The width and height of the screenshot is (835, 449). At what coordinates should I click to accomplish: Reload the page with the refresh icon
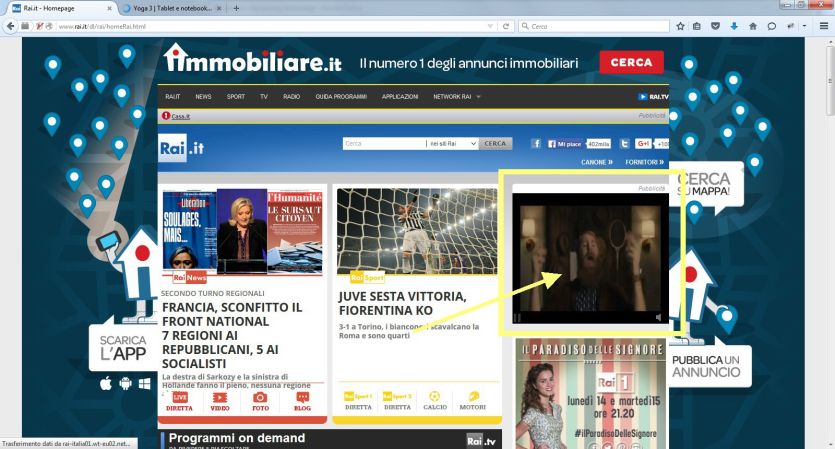506,26
